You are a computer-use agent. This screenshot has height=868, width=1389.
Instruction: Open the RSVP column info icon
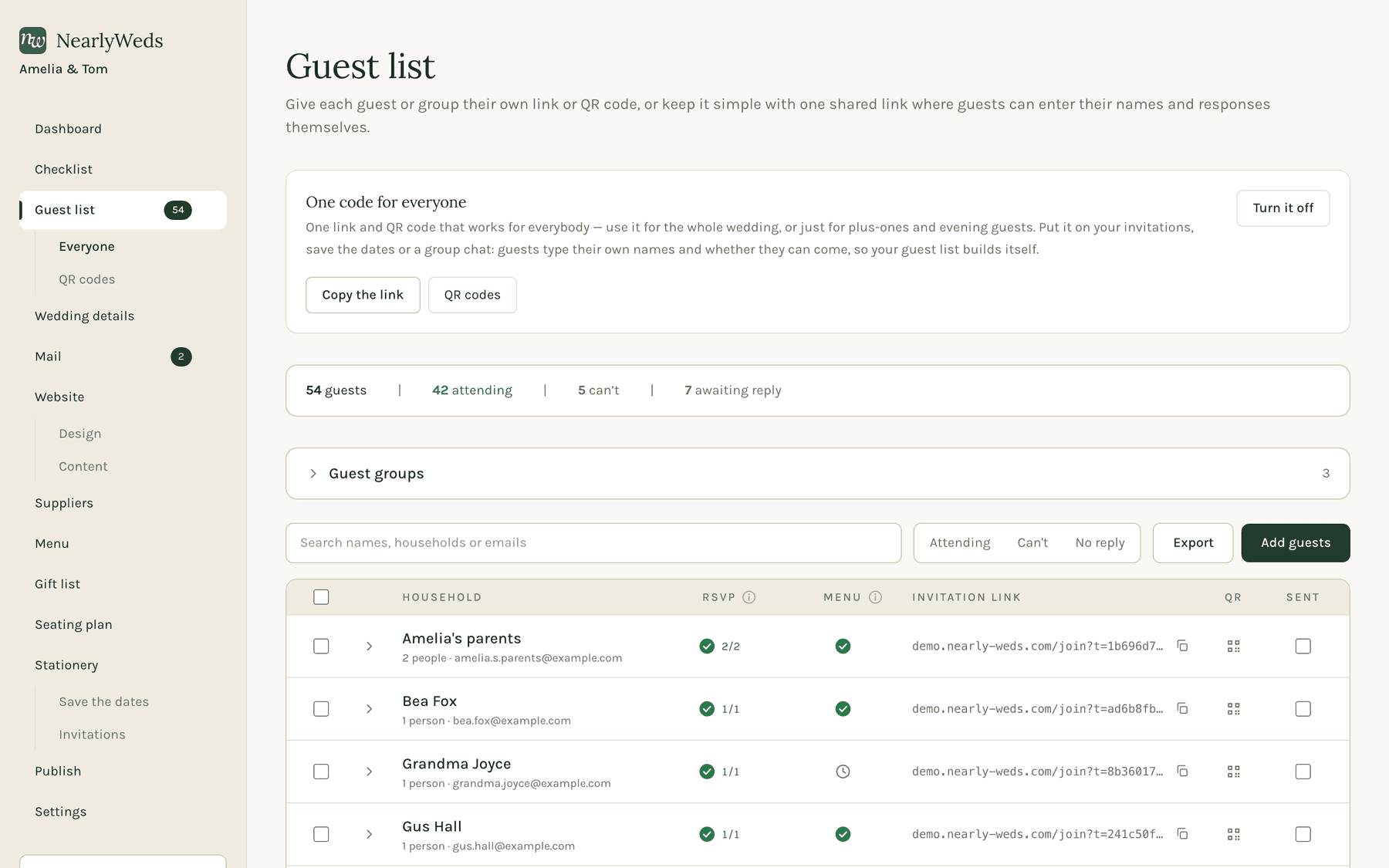tap(749, 597)
